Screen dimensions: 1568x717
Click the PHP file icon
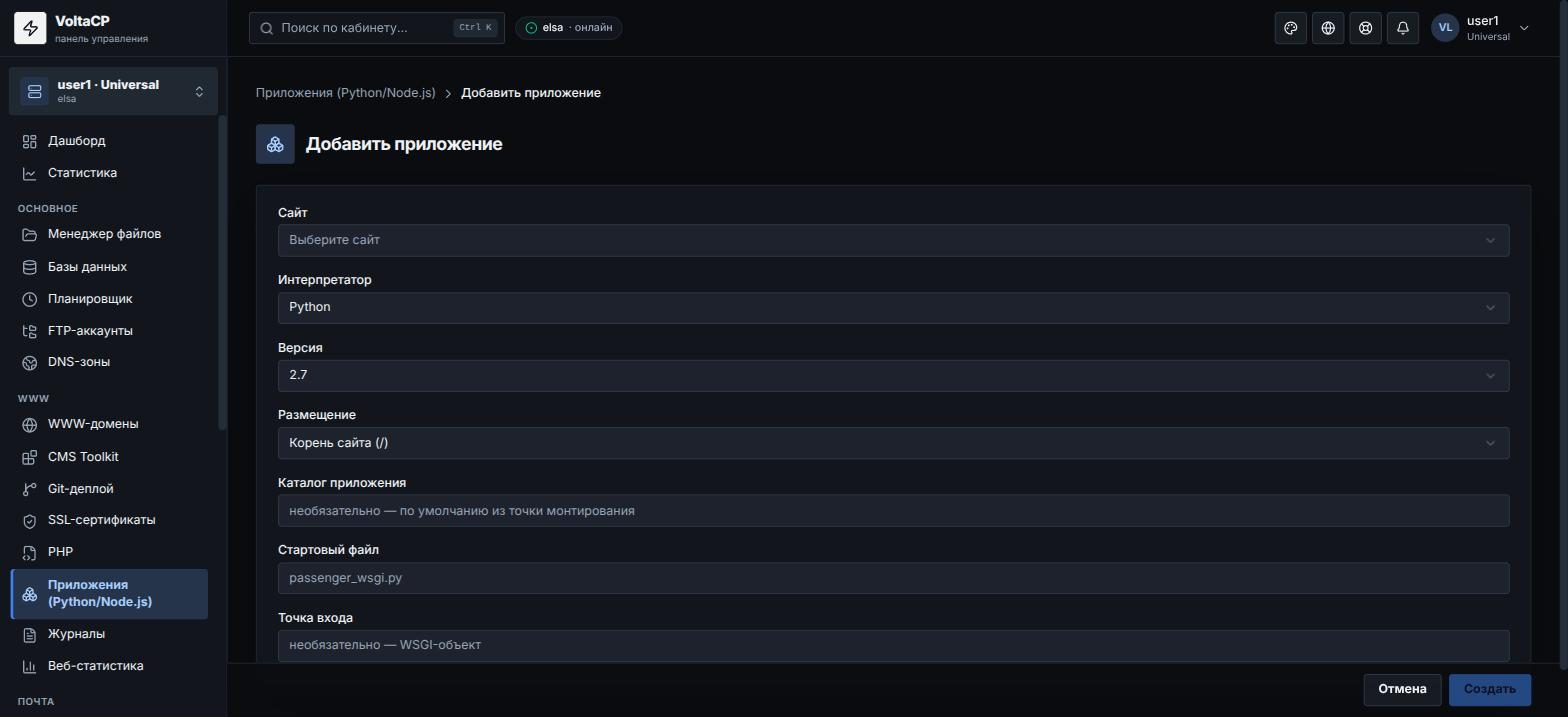coord(30,552)
